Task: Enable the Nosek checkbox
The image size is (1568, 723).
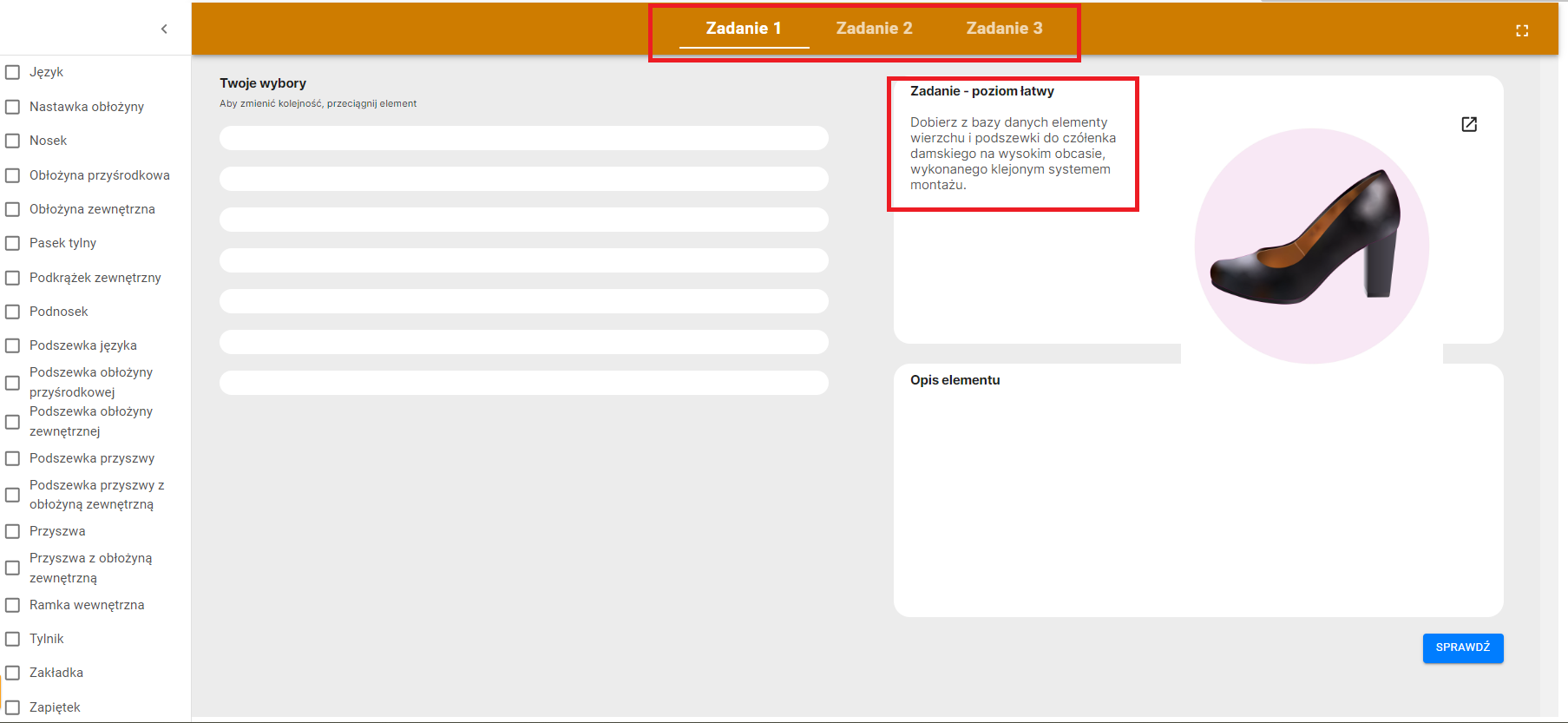Action: pos(13,141)
